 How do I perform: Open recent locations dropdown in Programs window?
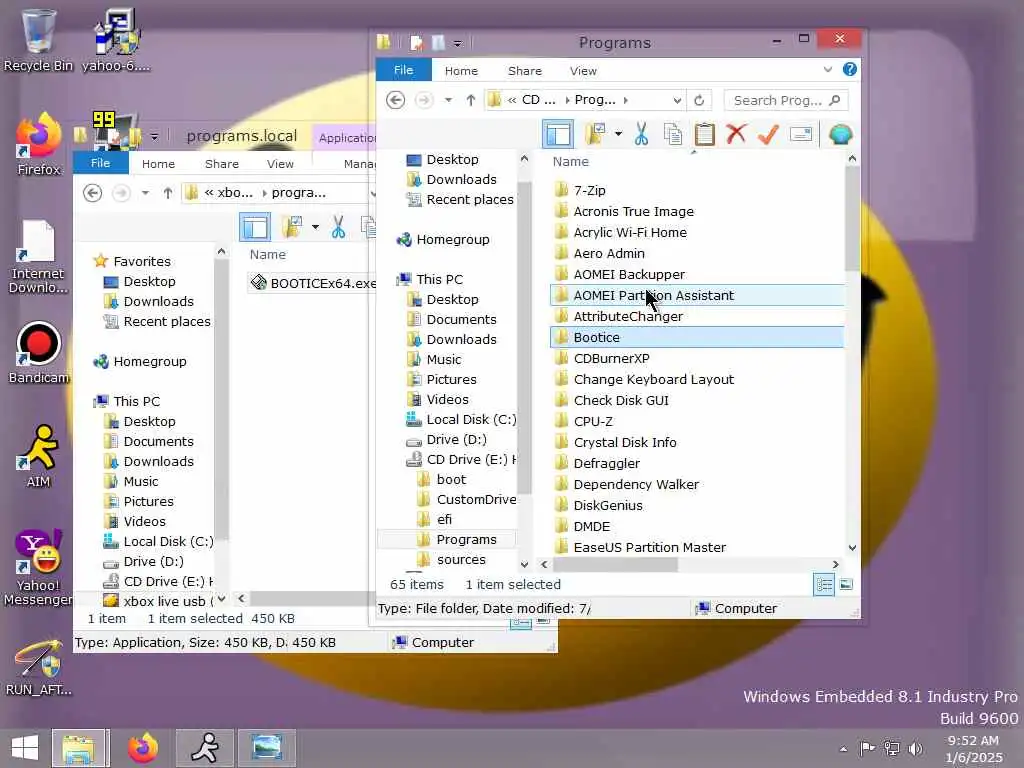448,100
